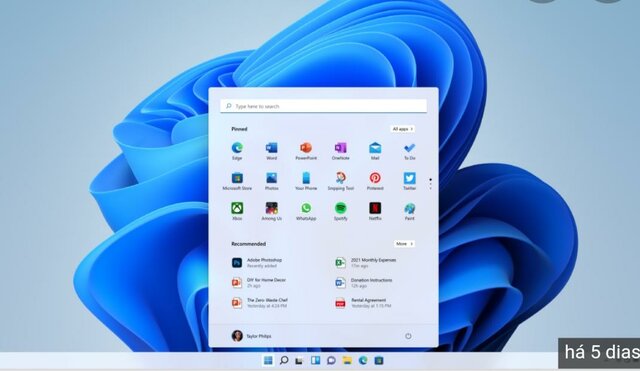Viewport: 640px width, 371px height.
Task: Launch Your Phone app
Action: 306,181
